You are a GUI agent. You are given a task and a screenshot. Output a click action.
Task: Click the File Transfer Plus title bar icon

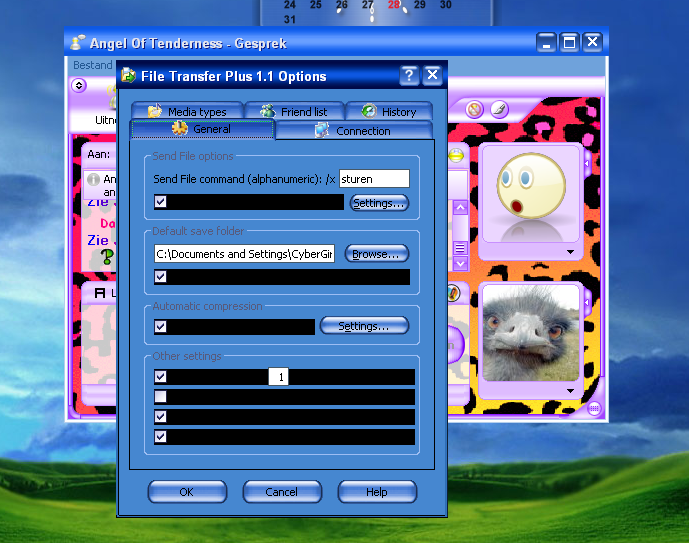tap(128, 76)
